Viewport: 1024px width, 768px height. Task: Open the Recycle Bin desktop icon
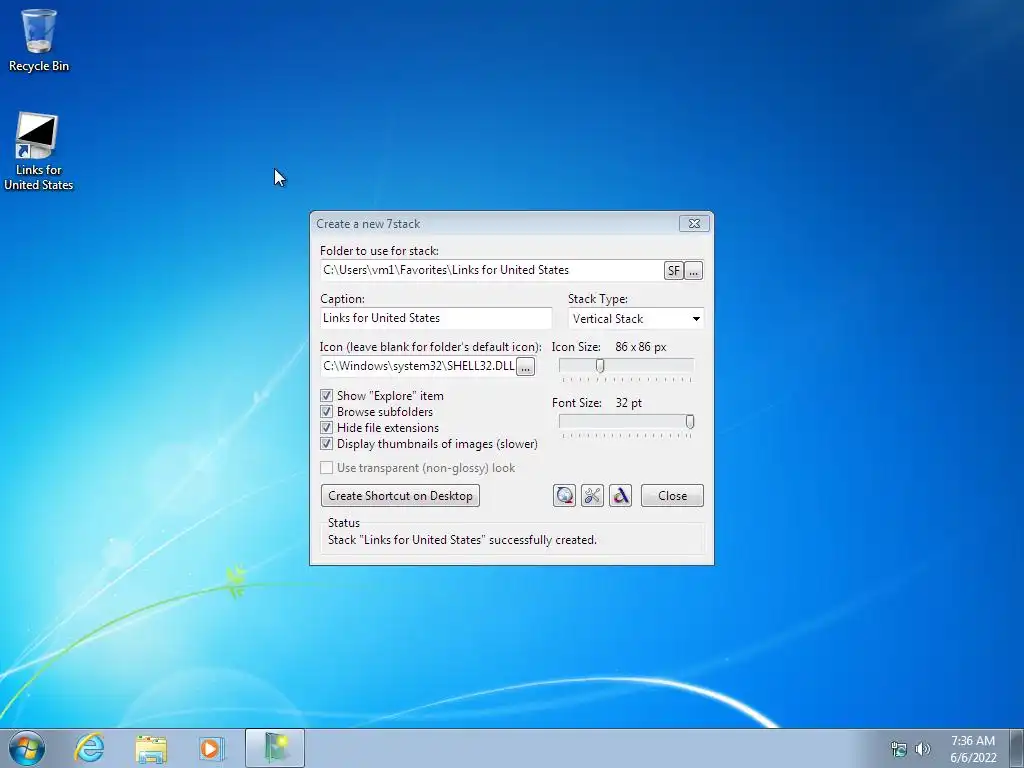point(39,40)
